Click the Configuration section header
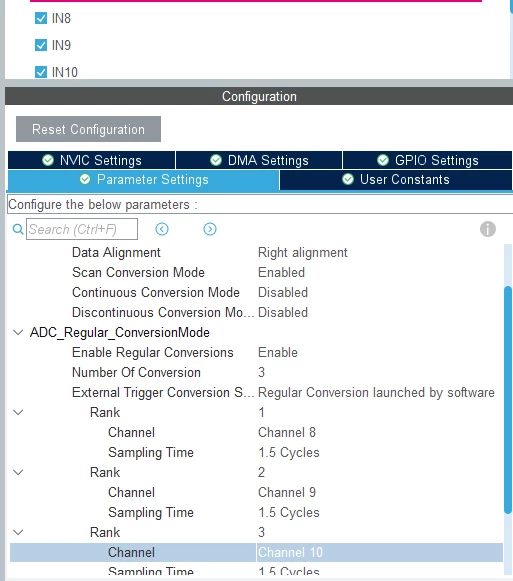This screenshot has width=513, height=581. 259,96
